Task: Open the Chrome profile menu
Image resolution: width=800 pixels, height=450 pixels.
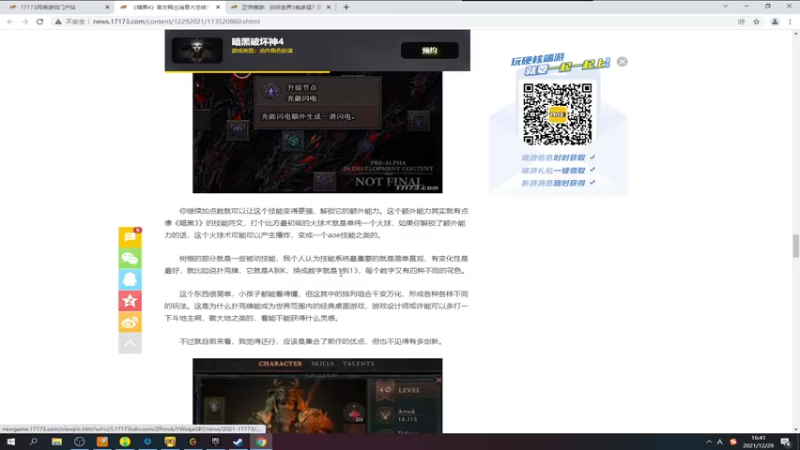Action: click(774, 21)
